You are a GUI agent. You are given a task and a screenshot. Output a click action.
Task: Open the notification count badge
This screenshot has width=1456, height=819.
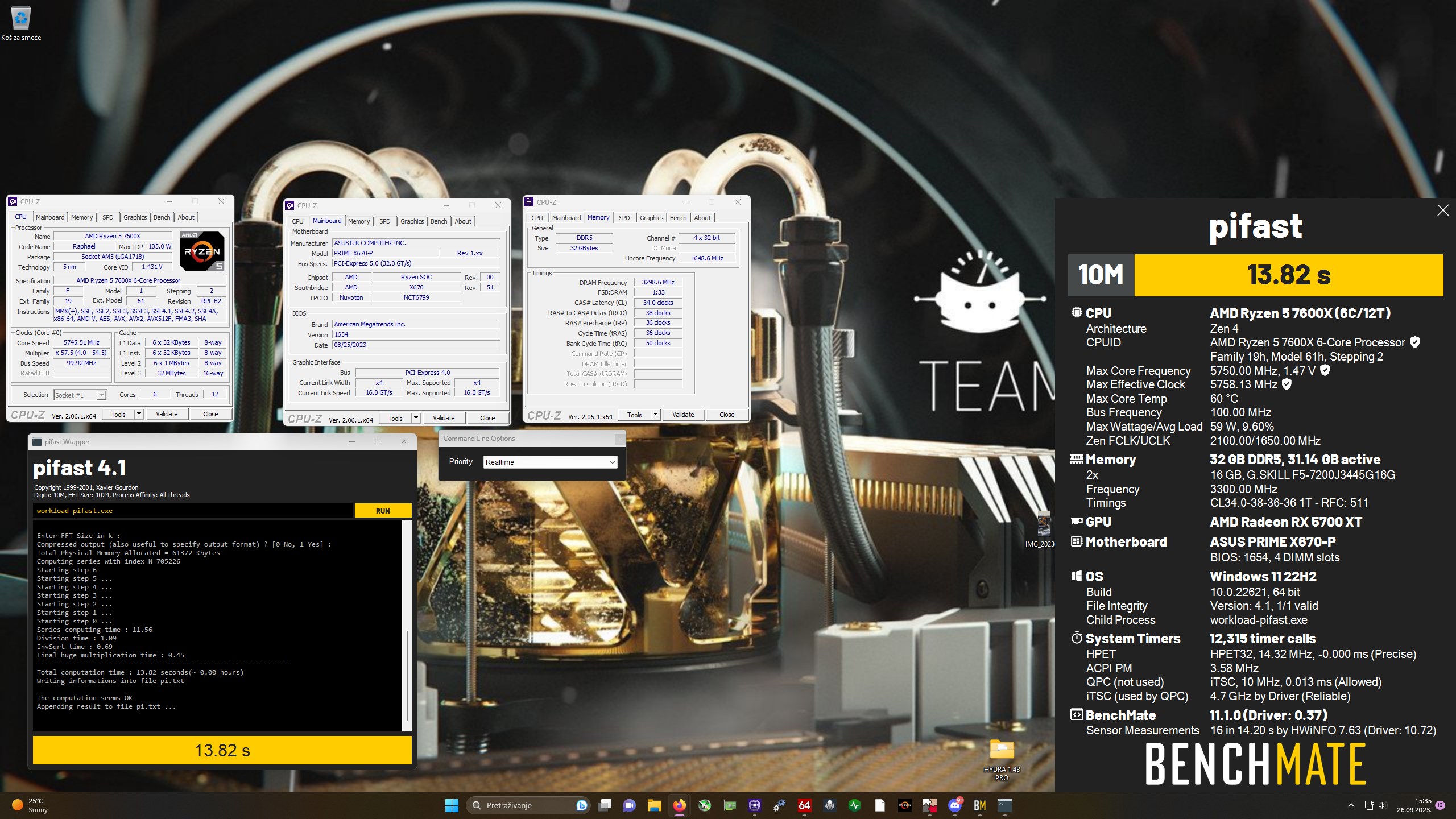tap(1440, 805)
